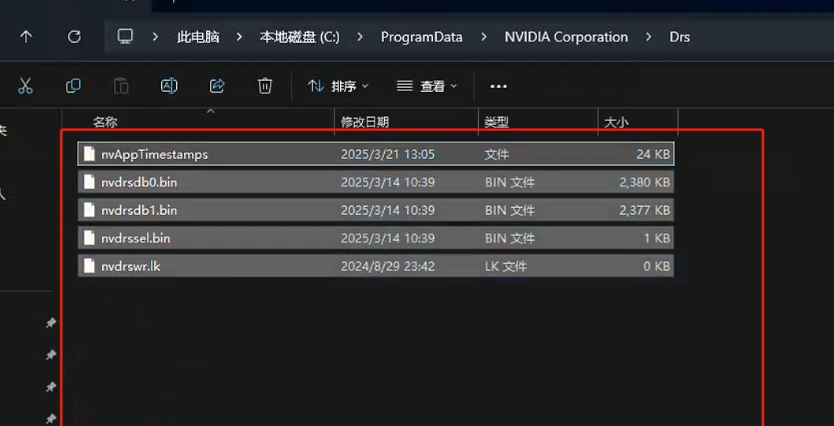Click the Share icon in toolbar
This screenshot has height=426, width=834.
point(217,86)
